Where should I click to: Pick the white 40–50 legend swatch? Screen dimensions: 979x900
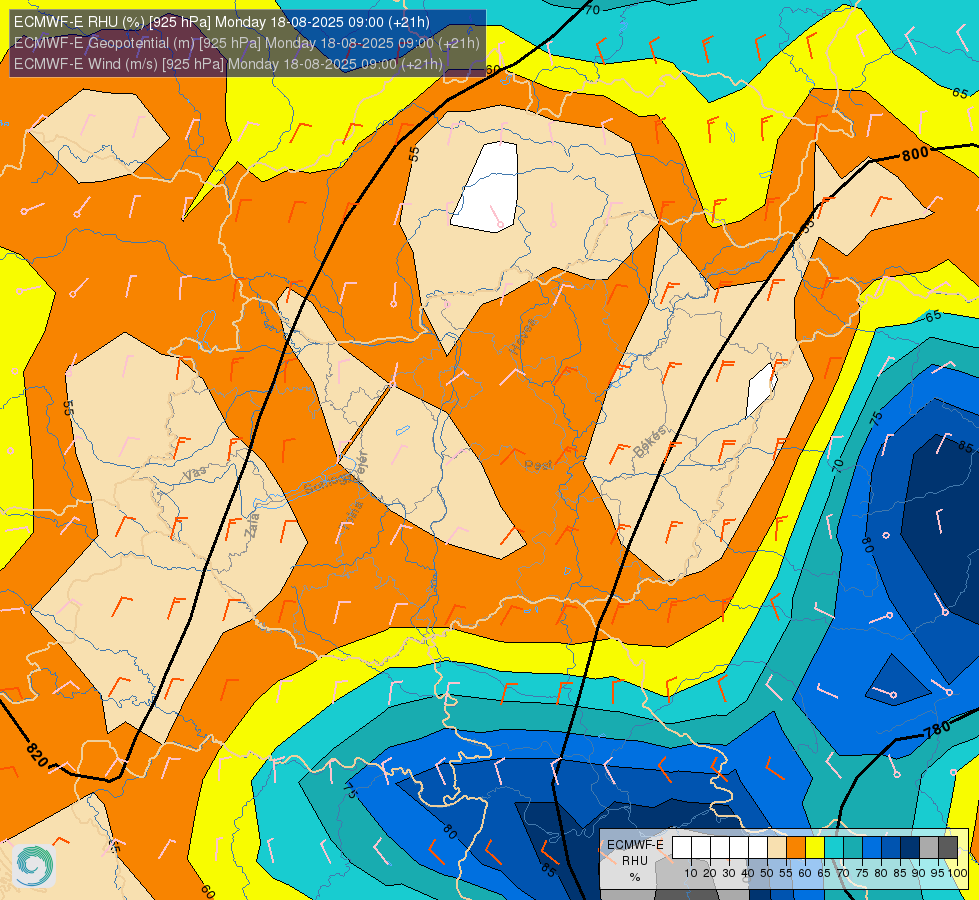coord(758,847)
